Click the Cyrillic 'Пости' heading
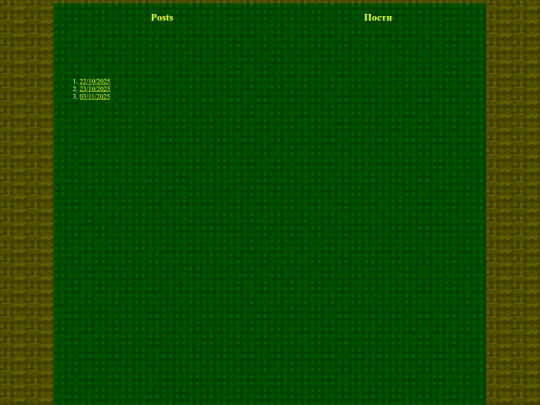The width and height of the screenshot is (540, 405). point(378,18)
